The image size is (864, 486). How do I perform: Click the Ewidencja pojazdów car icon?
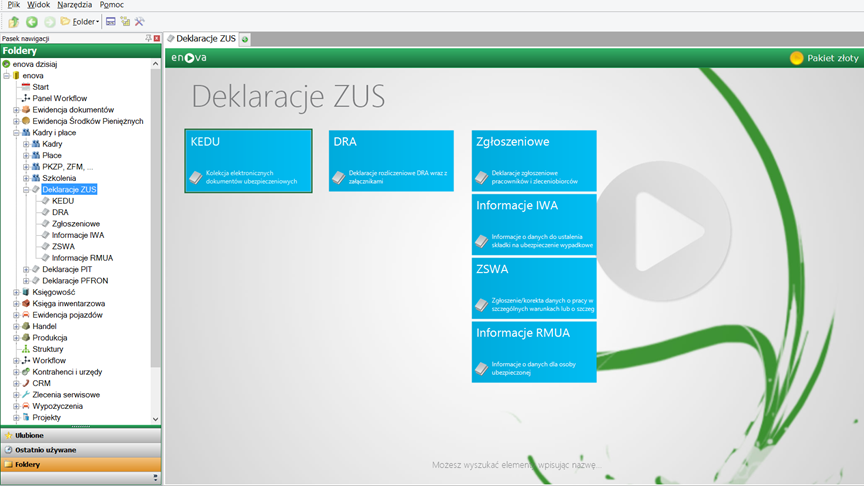point(26,315)
